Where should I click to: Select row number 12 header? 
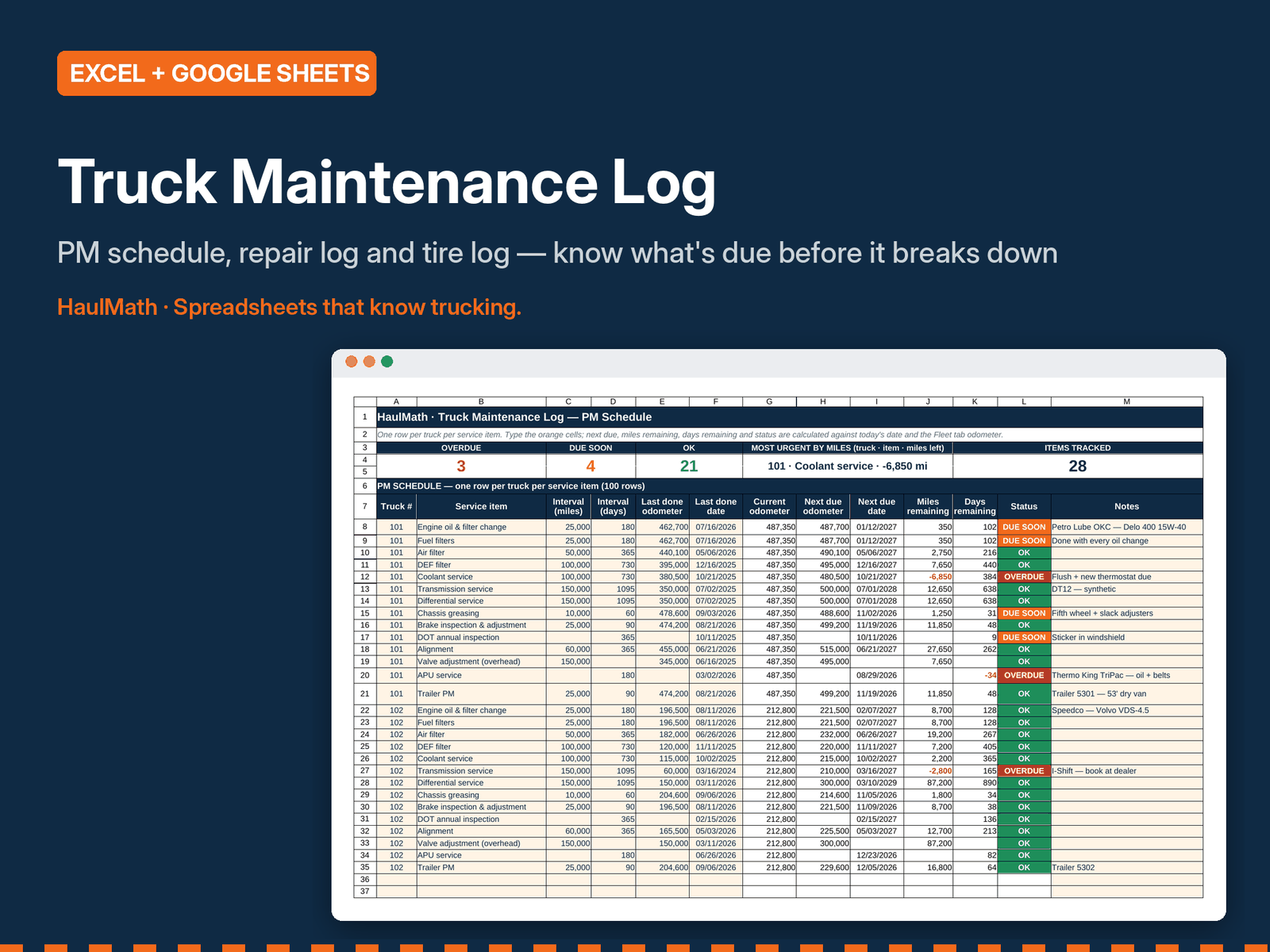point(365,577)
